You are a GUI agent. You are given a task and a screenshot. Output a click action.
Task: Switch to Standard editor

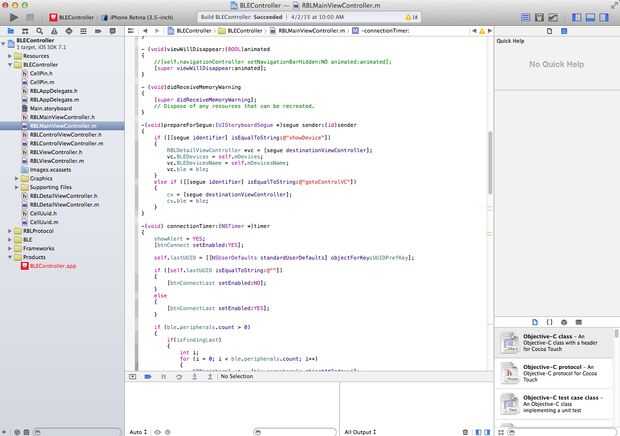tap(525, 17)
